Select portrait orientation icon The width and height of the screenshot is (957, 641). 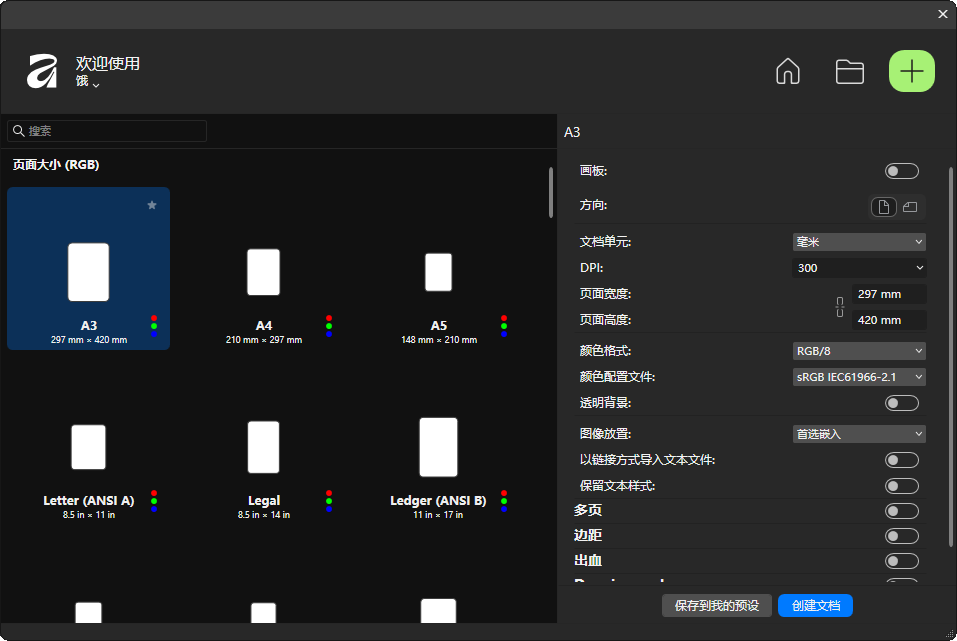(883, 207)
